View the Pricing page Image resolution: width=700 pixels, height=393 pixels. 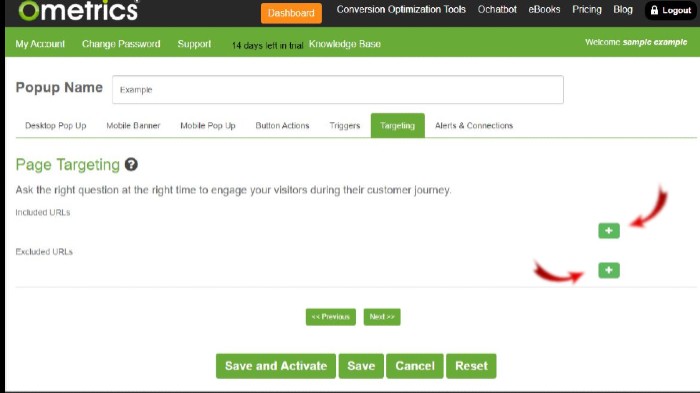[x=587, y=9]
